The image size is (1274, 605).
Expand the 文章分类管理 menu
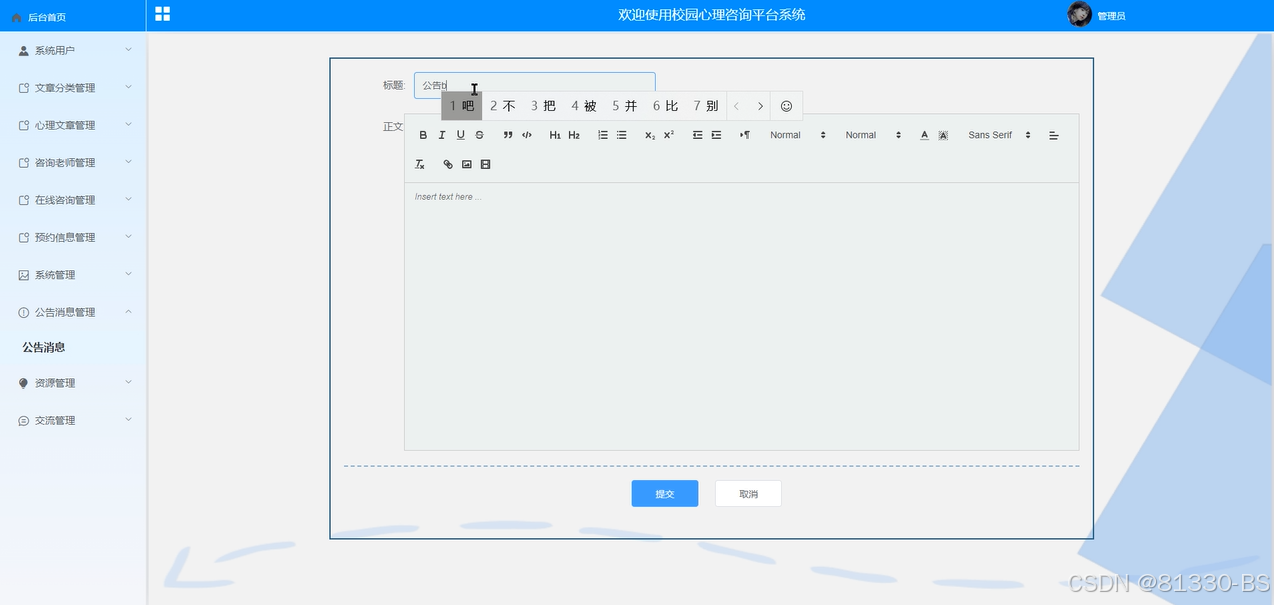click(73, 88)
